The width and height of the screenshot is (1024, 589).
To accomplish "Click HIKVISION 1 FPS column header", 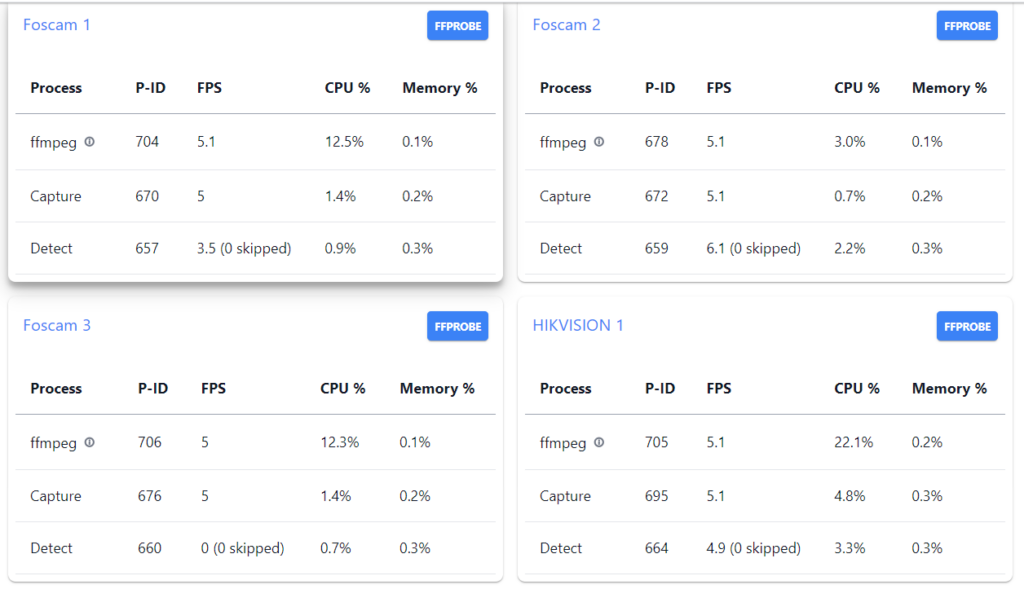I will [719, 388].
